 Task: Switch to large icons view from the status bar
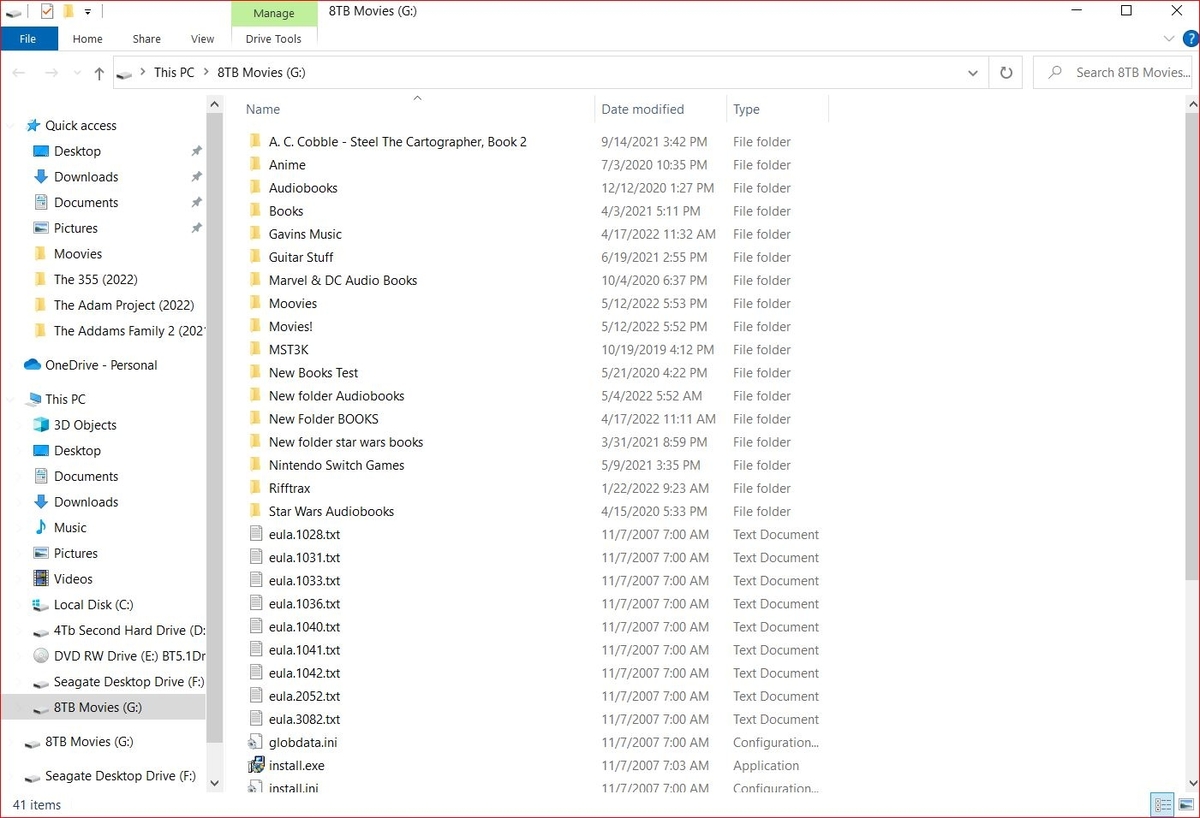[1185, 804]
